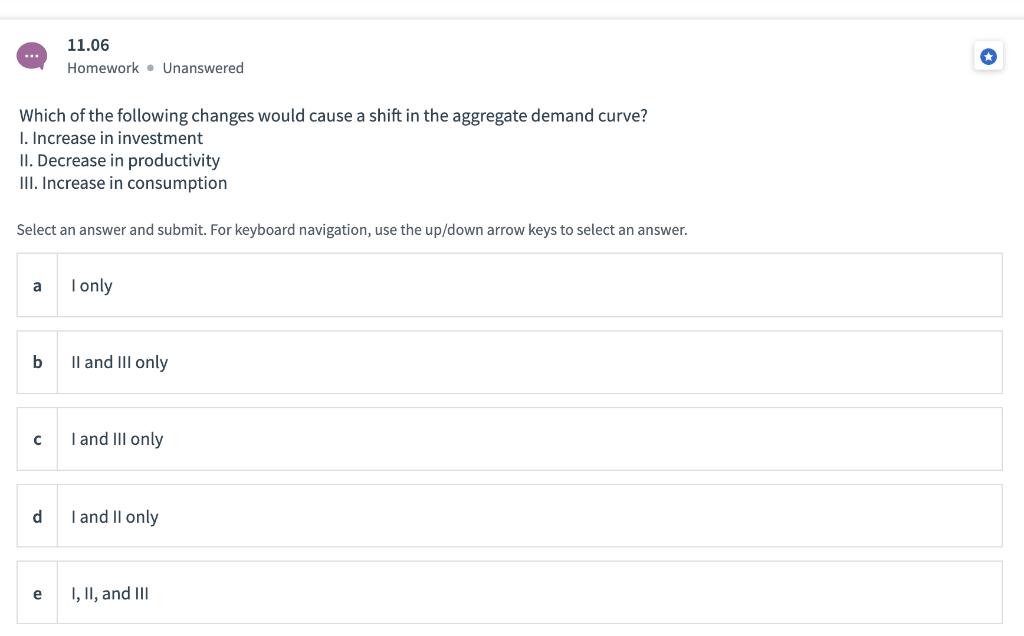Click the gray dot between Homework and Unanswered
The width and height of the screenshot is (1024, 636).
tap(150, 68)
